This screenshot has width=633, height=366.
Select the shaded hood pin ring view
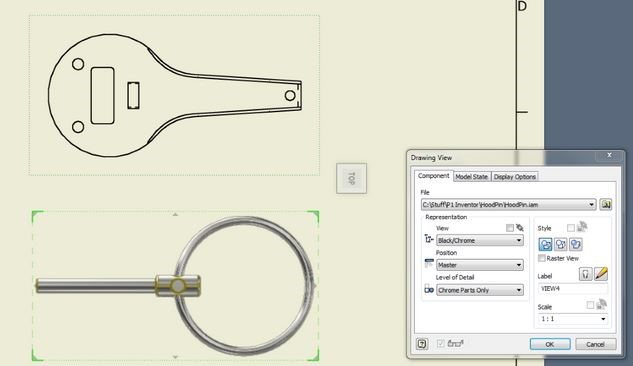click(175, 285)
